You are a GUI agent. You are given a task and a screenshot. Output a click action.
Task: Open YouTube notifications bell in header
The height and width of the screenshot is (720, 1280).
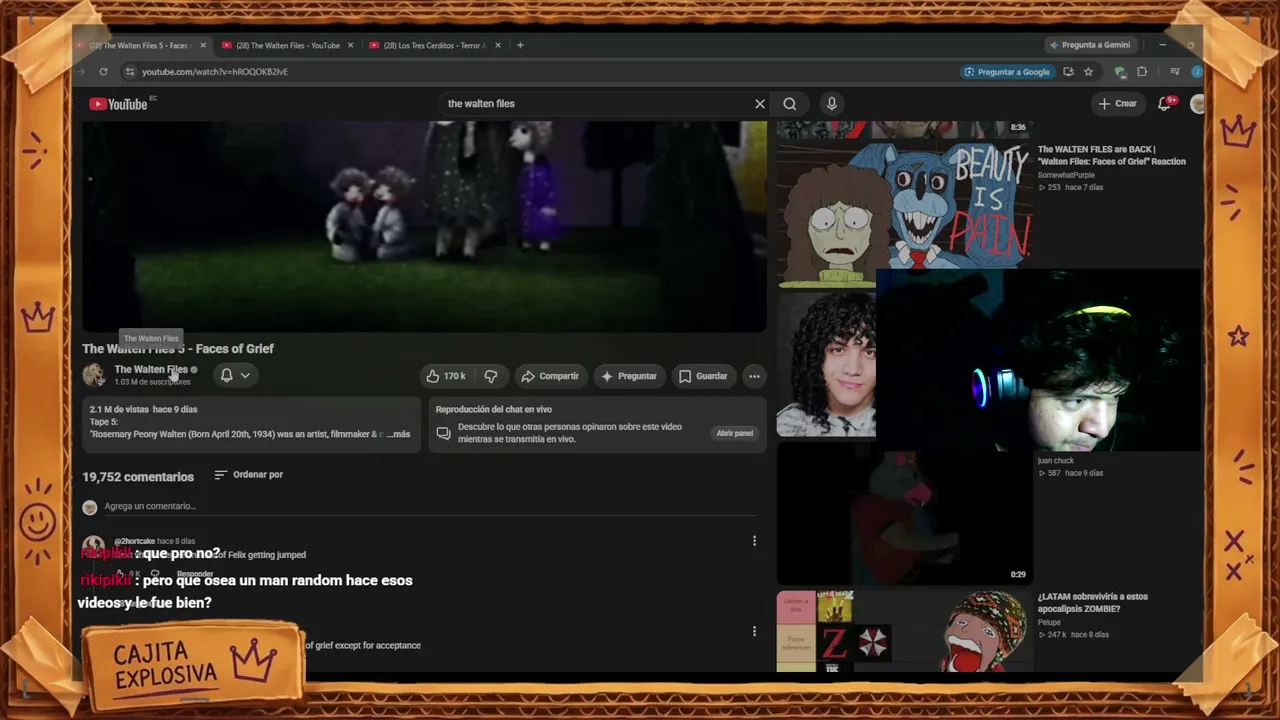tap(1165, 104)
